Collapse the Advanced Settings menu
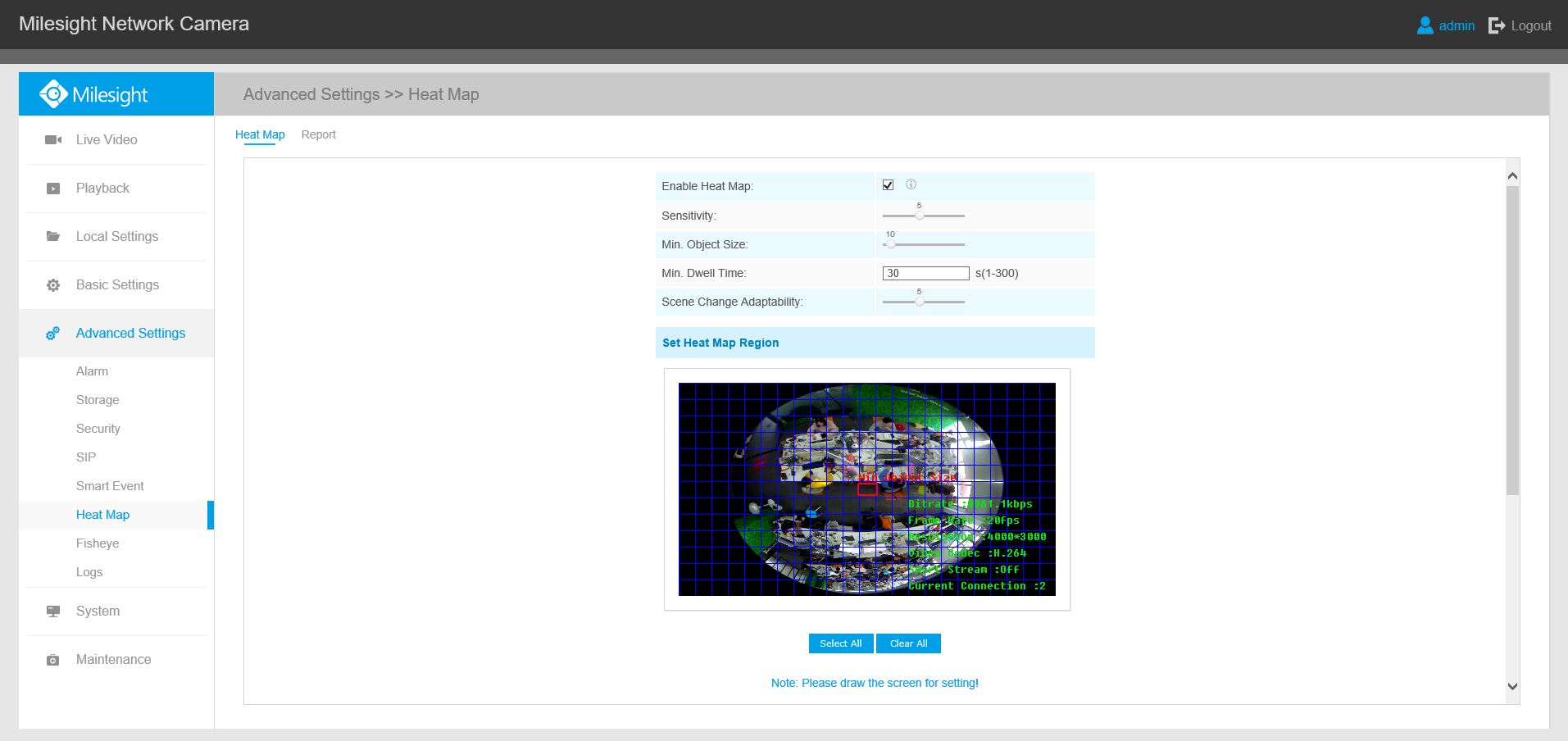Screen dimensions: 1568x741 (116, 334)
